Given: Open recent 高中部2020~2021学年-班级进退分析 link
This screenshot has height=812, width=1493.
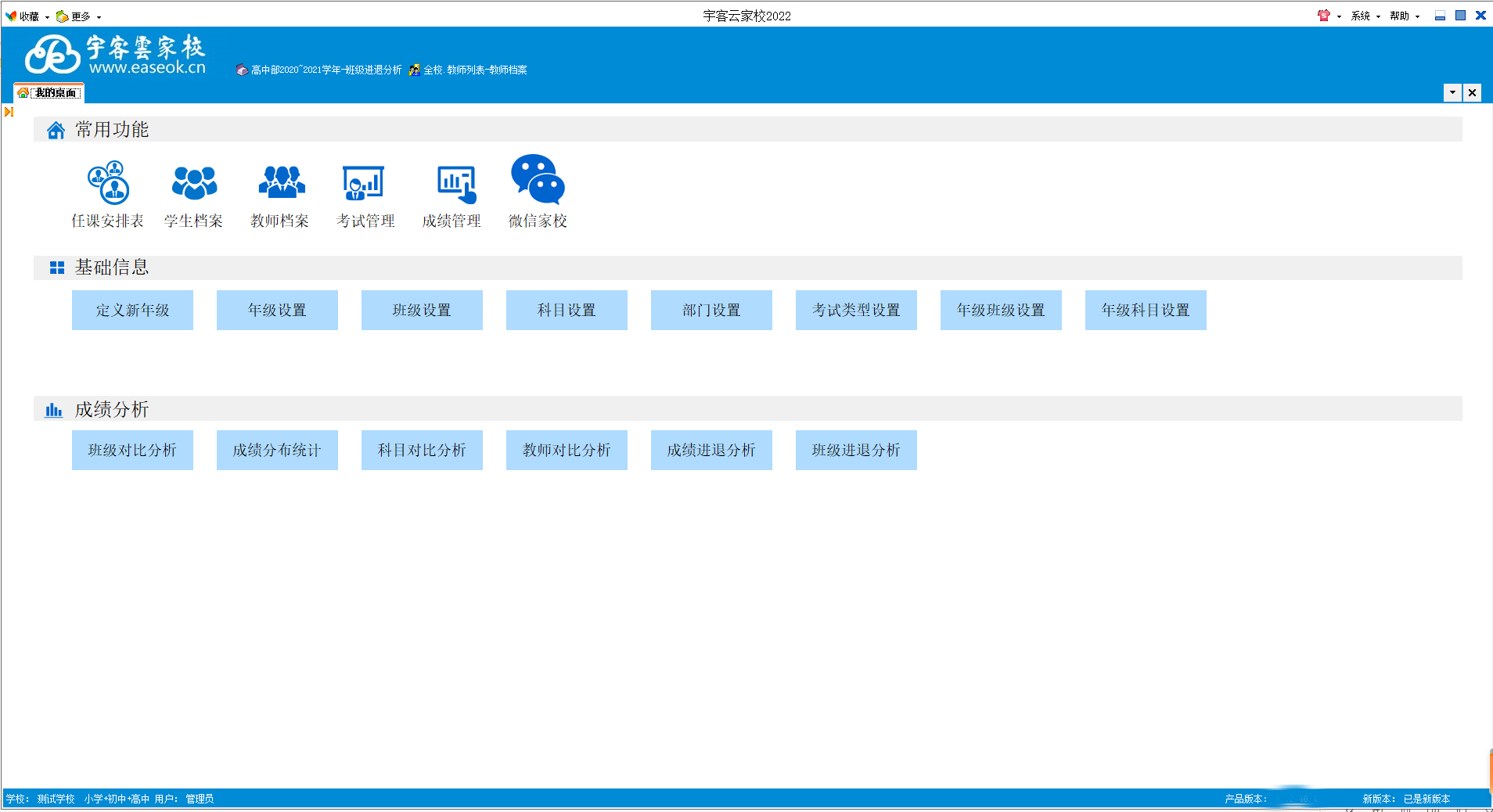Looking at the screenshot, I should (319, 70).
